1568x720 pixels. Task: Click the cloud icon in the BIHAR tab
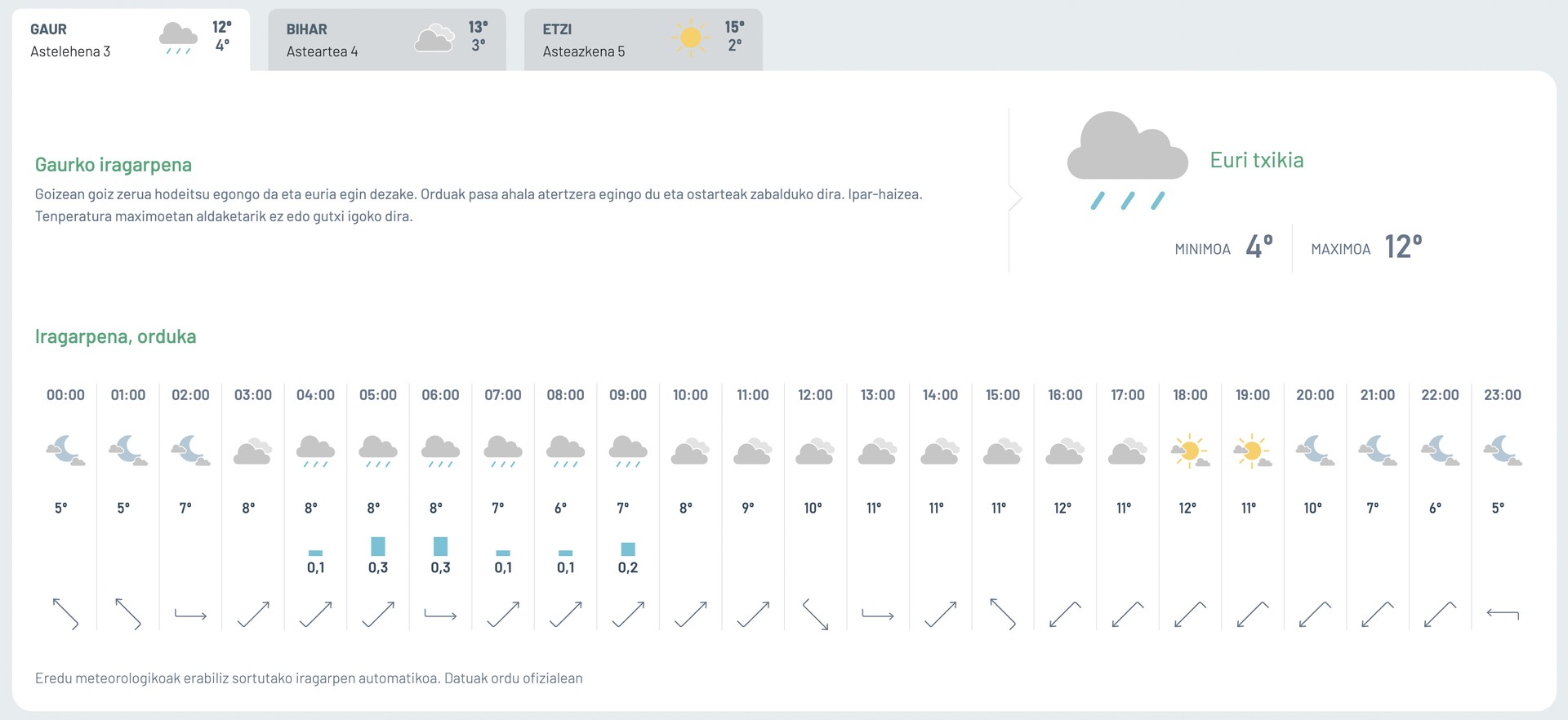point(434,38)
